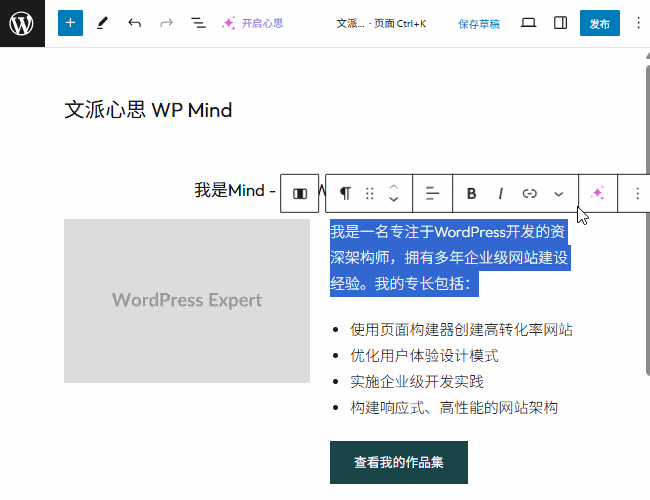Image resolution: width=650 pixels, height=500 pixels.
Task: Select the WordPress Expert placeholder image
Action: (187, 301)
